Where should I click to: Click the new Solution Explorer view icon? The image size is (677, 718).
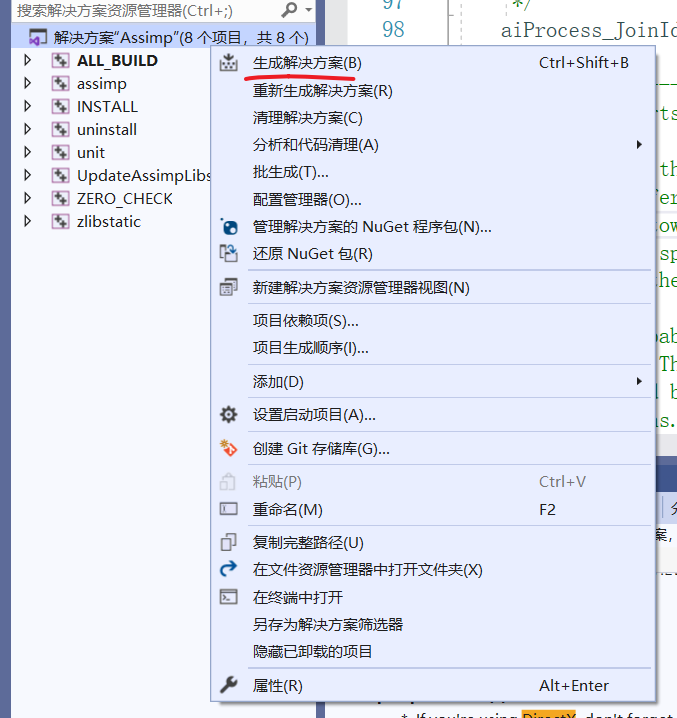(228, 288)
